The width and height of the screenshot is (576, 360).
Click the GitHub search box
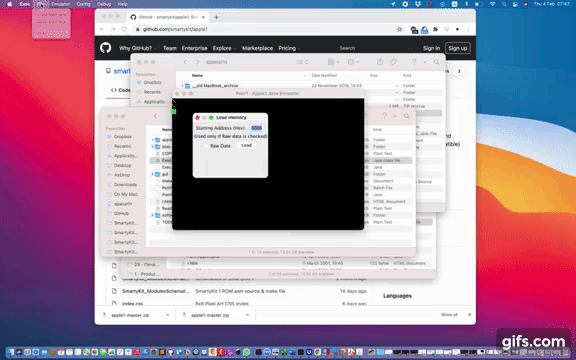tap(375, 48)
